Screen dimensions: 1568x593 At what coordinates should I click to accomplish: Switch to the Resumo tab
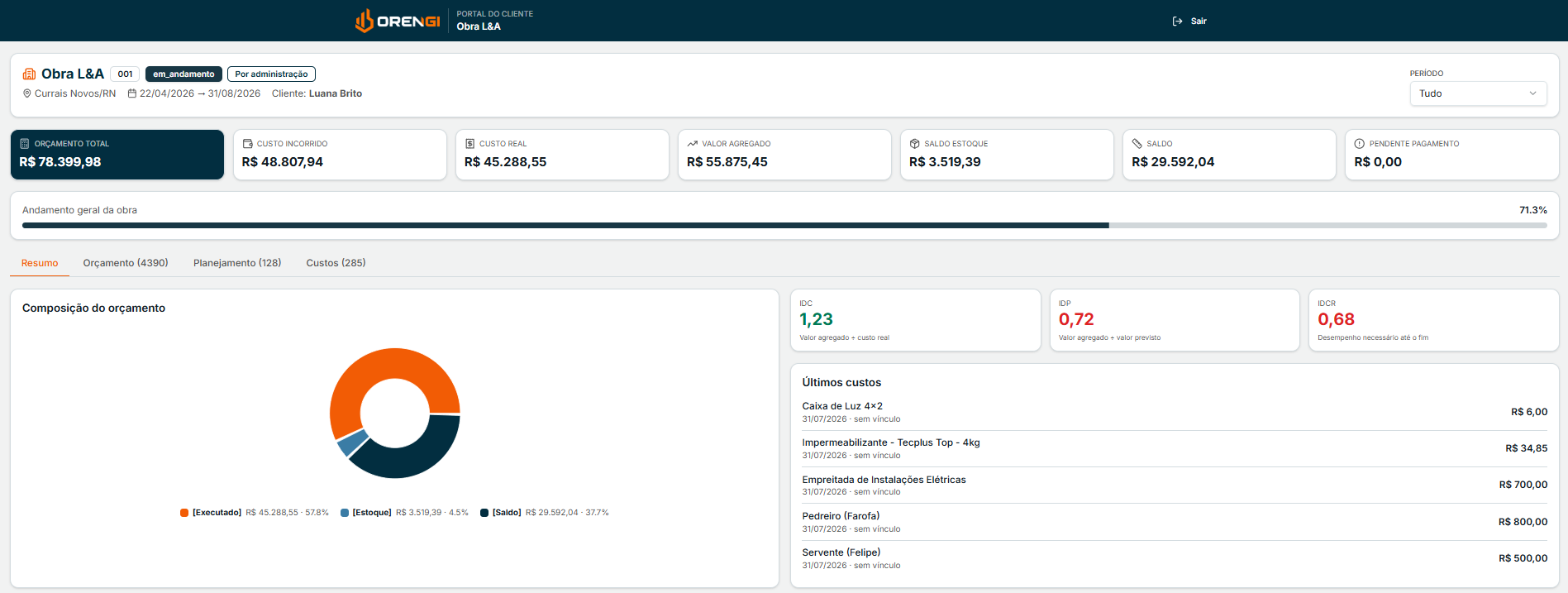(x=40, y=263)
